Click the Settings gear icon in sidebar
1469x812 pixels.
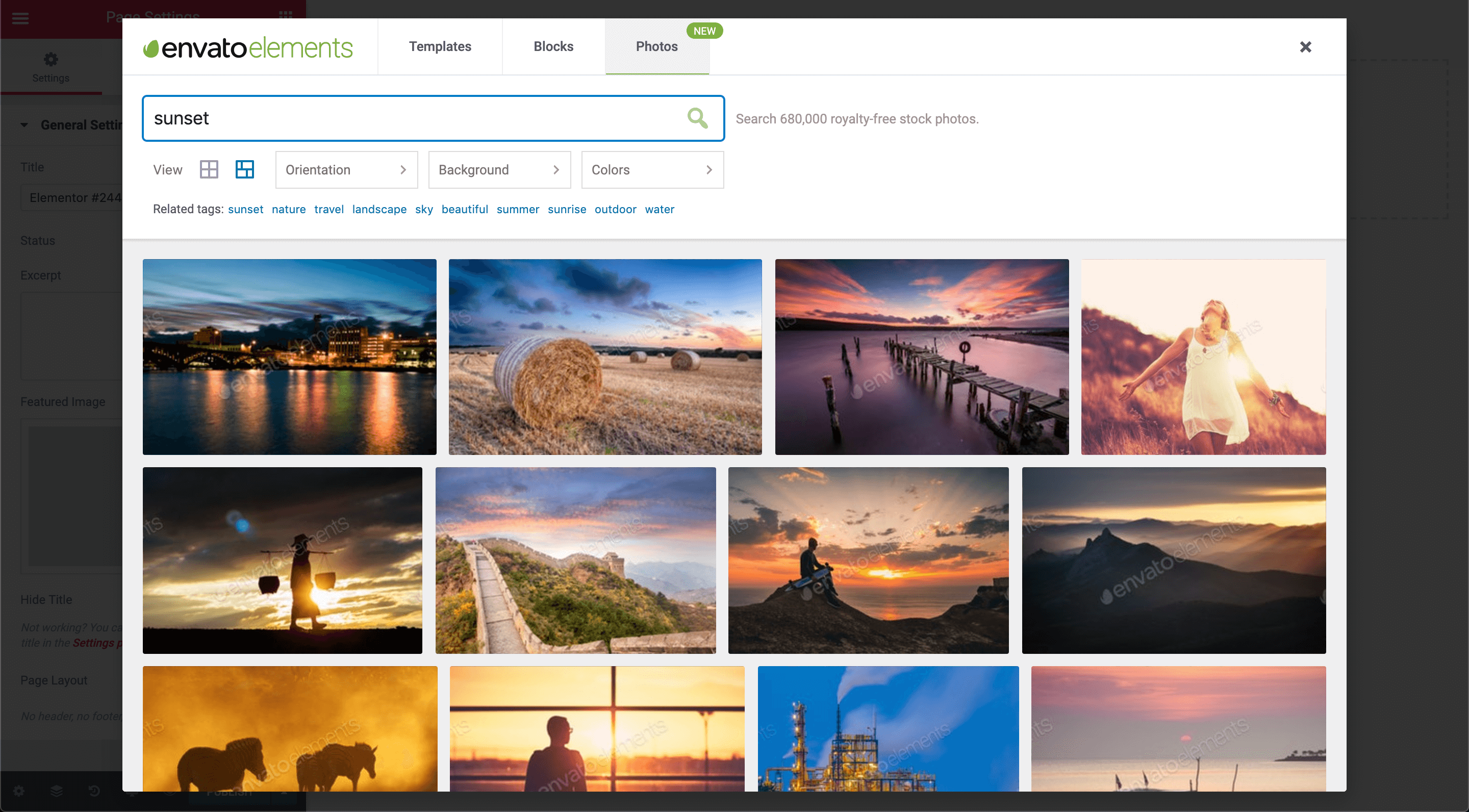[51, 60]
